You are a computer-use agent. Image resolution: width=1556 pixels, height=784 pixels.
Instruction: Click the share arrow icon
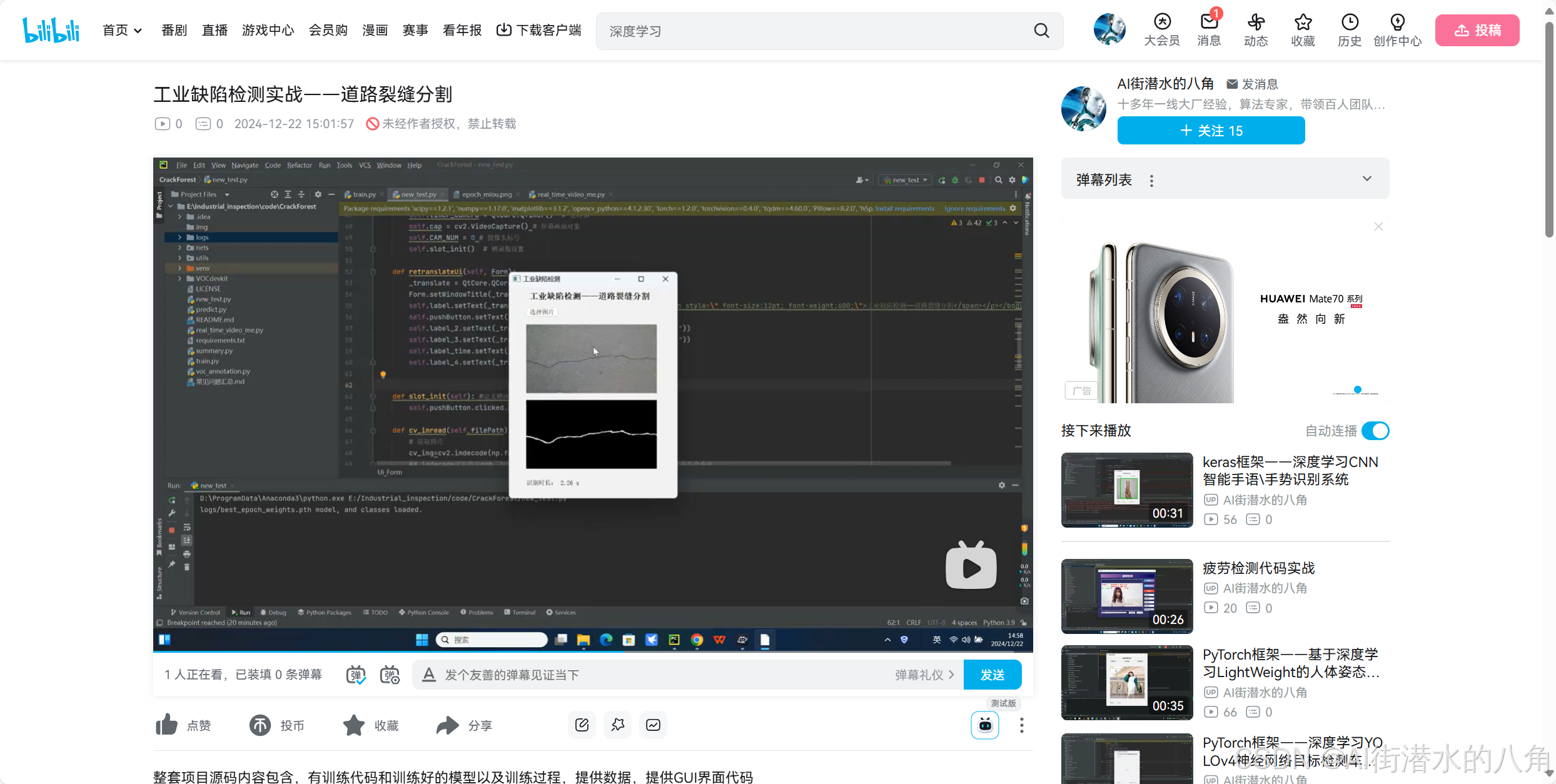click(447, 725)
